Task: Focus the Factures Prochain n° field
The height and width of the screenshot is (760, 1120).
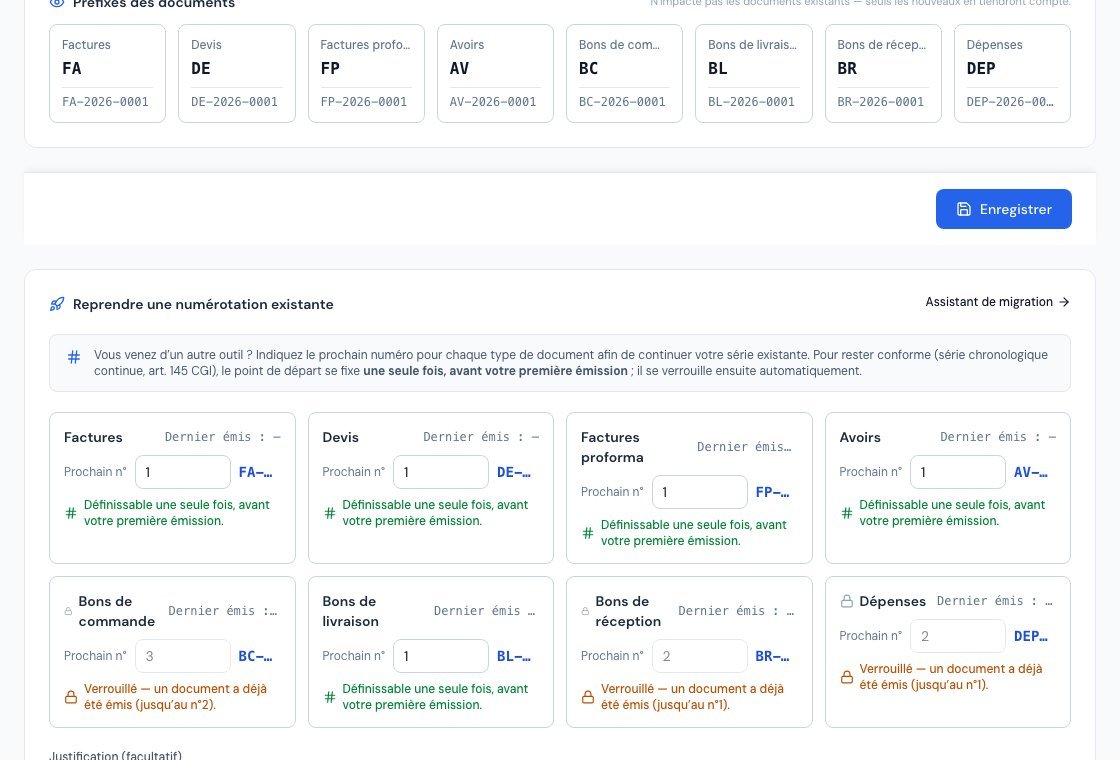Action: pos(183,472)
